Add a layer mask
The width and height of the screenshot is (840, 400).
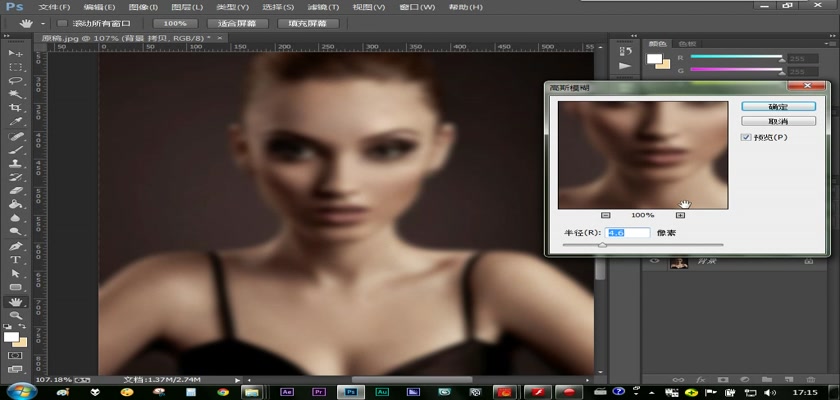[723, 380]
